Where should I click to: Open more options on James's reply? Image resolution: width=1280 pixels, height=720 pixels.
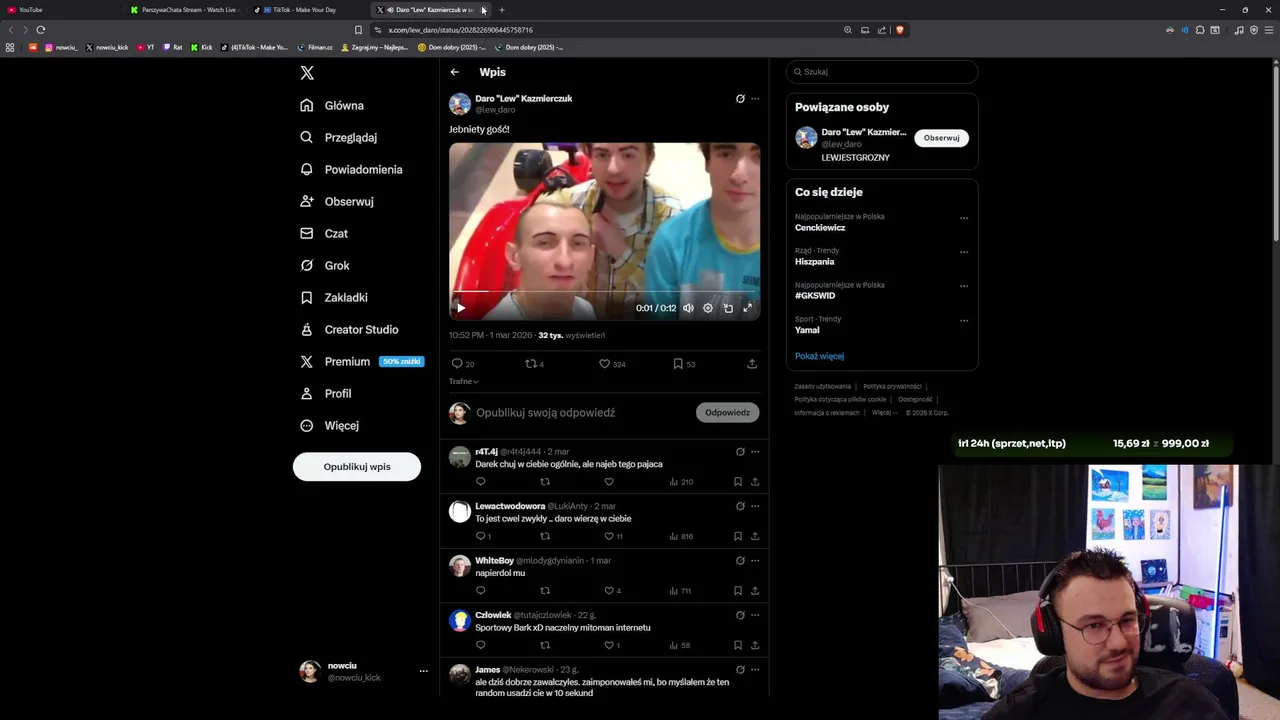click(x=755, y=669)
